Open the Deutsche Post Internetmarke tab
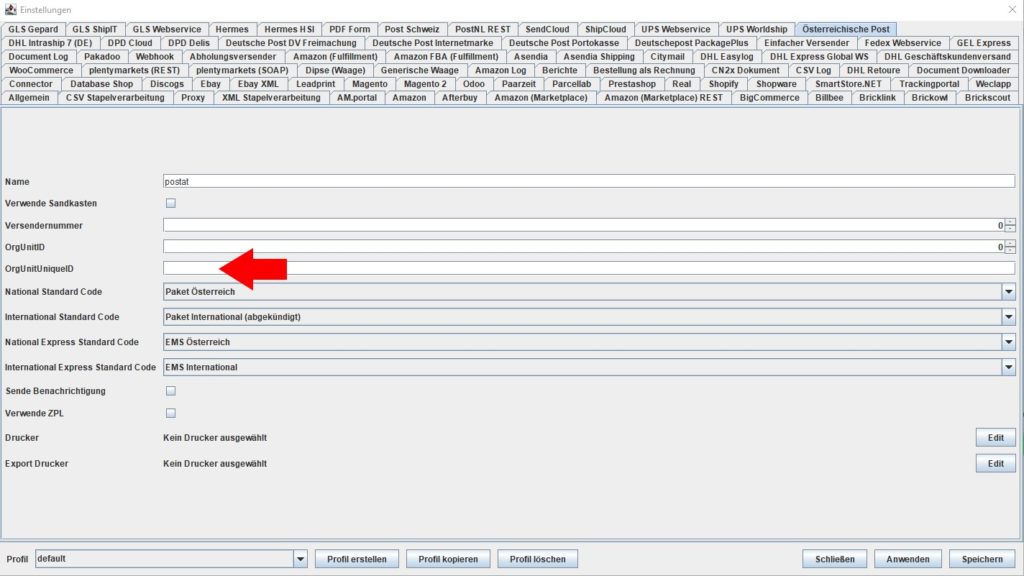This screenshot has height=576, width=1024. (x=432, y=43)
